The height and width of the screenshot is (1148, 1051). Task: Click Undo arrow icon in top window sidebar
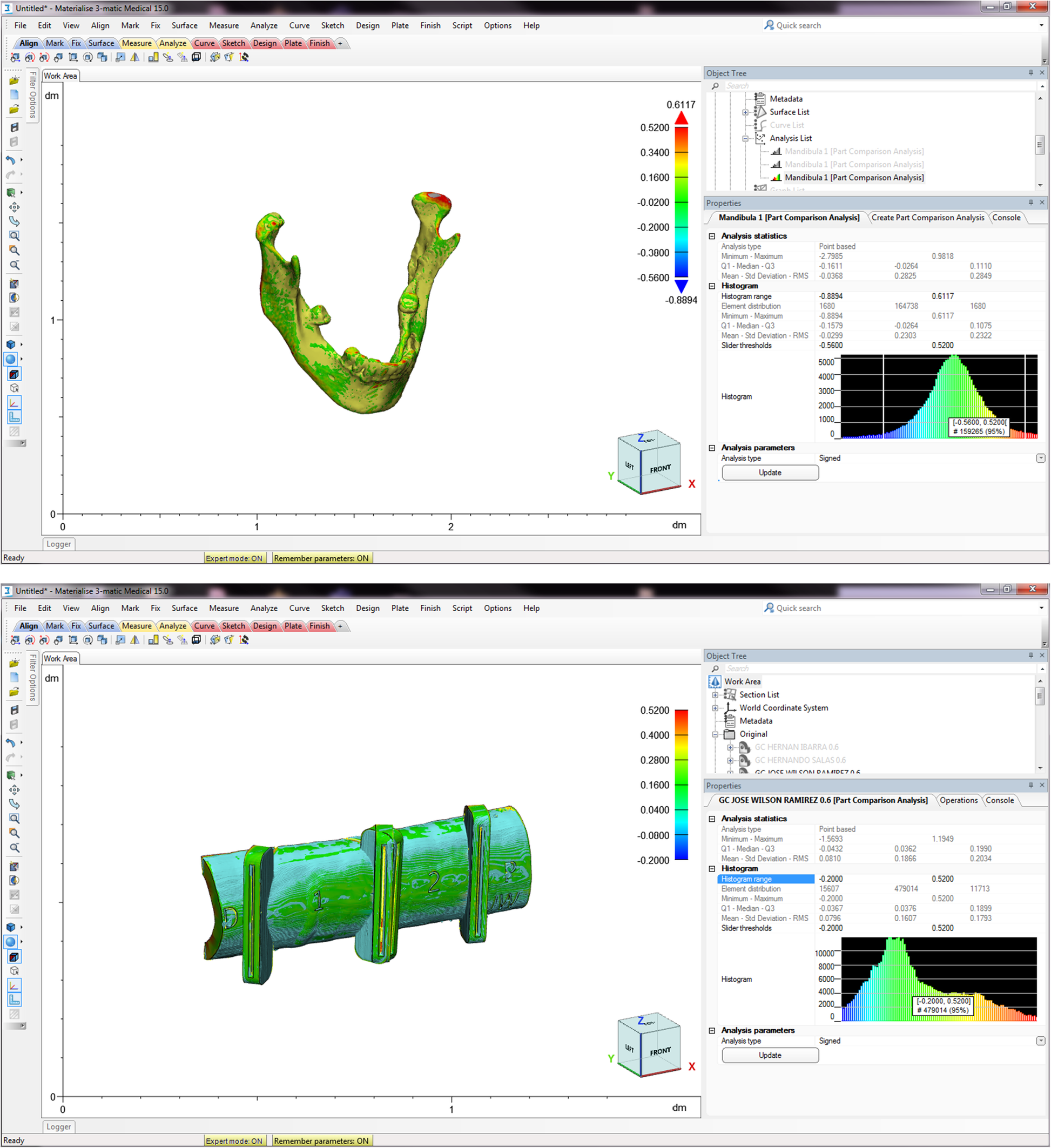tap(11, 160)
